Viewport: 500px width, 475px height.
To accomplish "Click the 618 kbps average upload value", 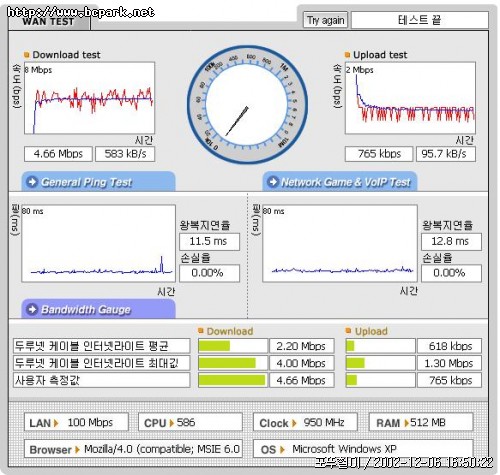I will coord(449,346).
